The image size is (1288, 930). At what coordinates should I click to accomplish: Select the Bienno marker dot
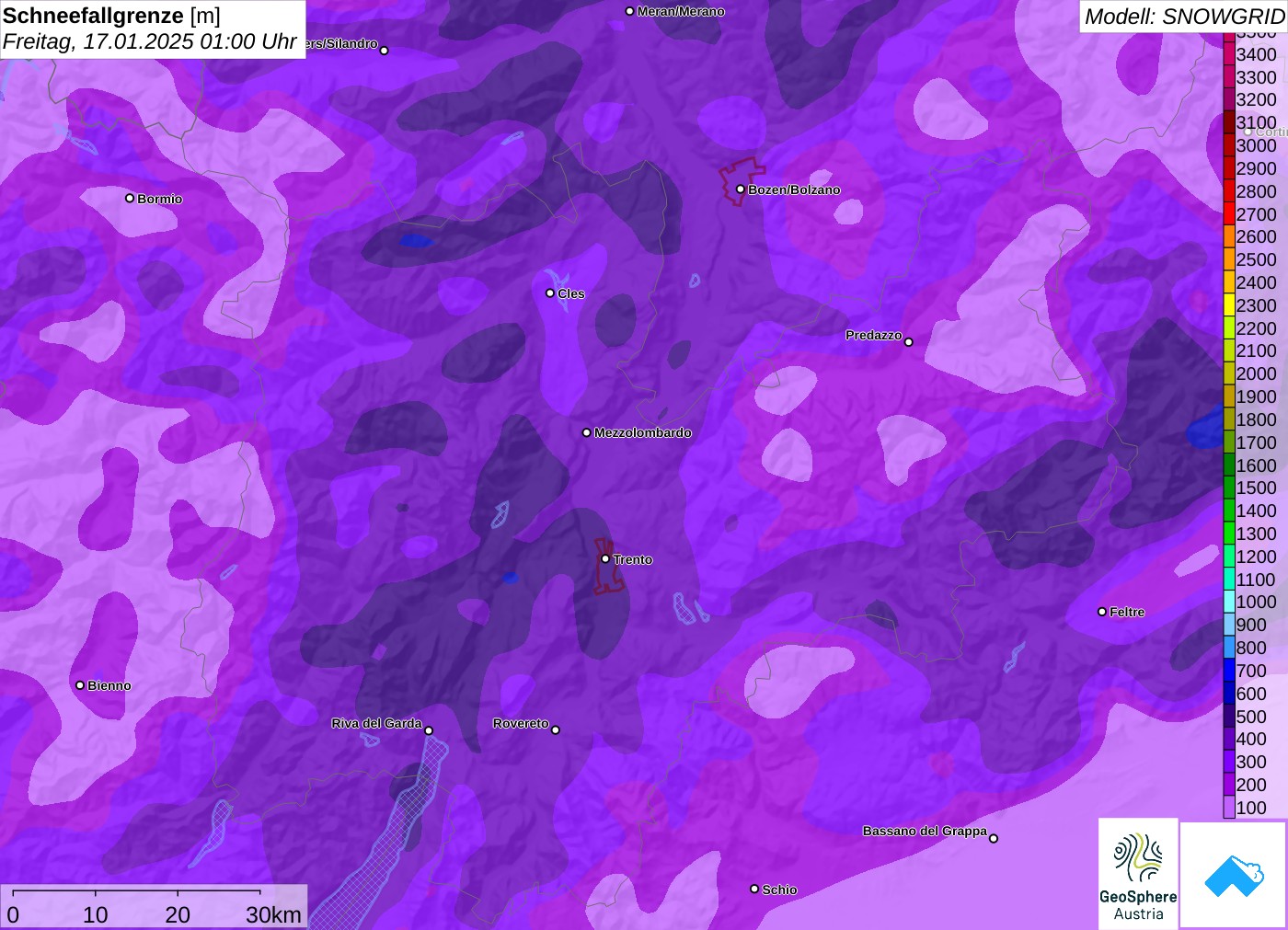80,685
